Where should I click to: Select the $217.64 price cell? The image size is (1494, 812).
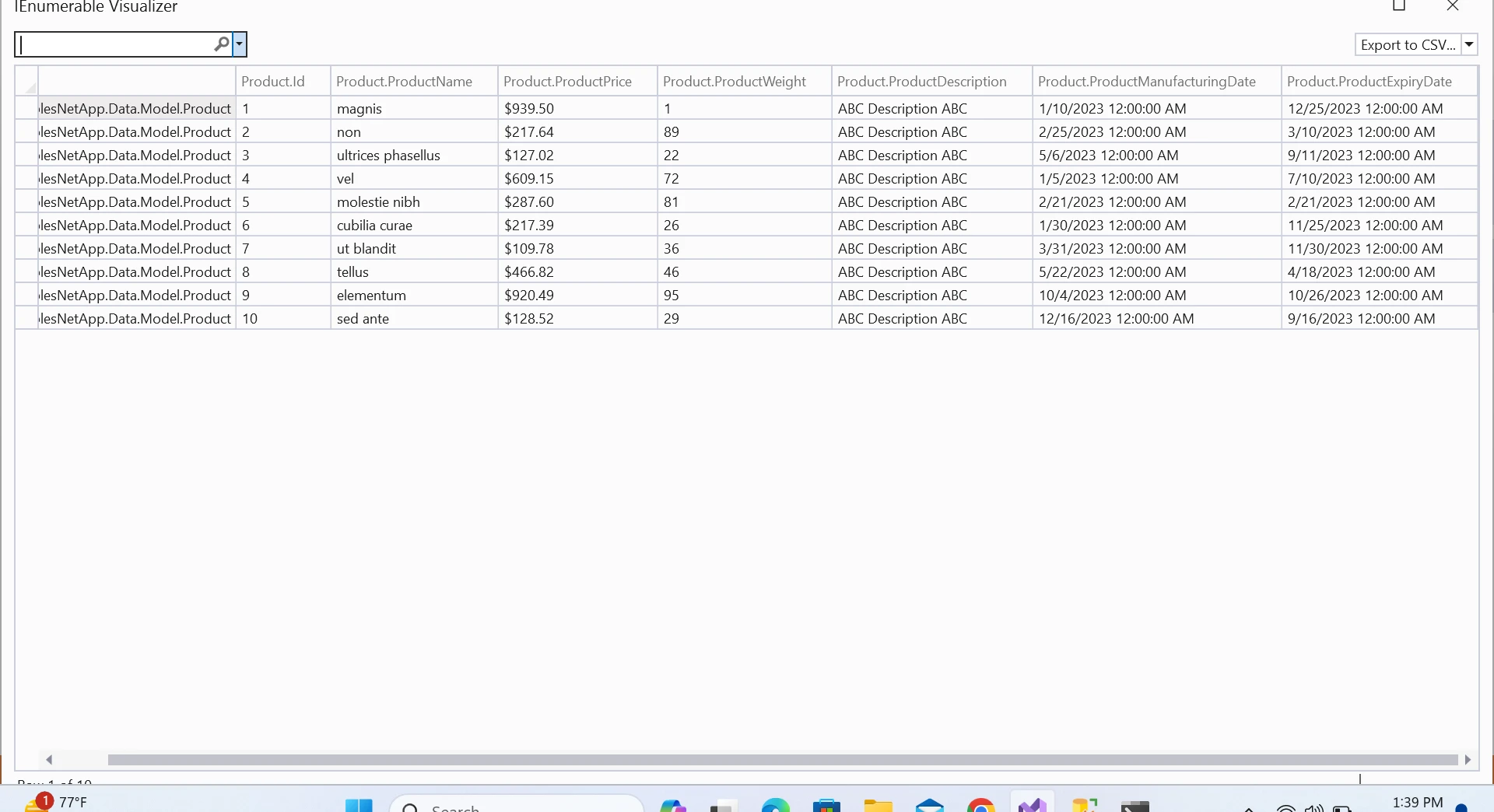[577, 131]
